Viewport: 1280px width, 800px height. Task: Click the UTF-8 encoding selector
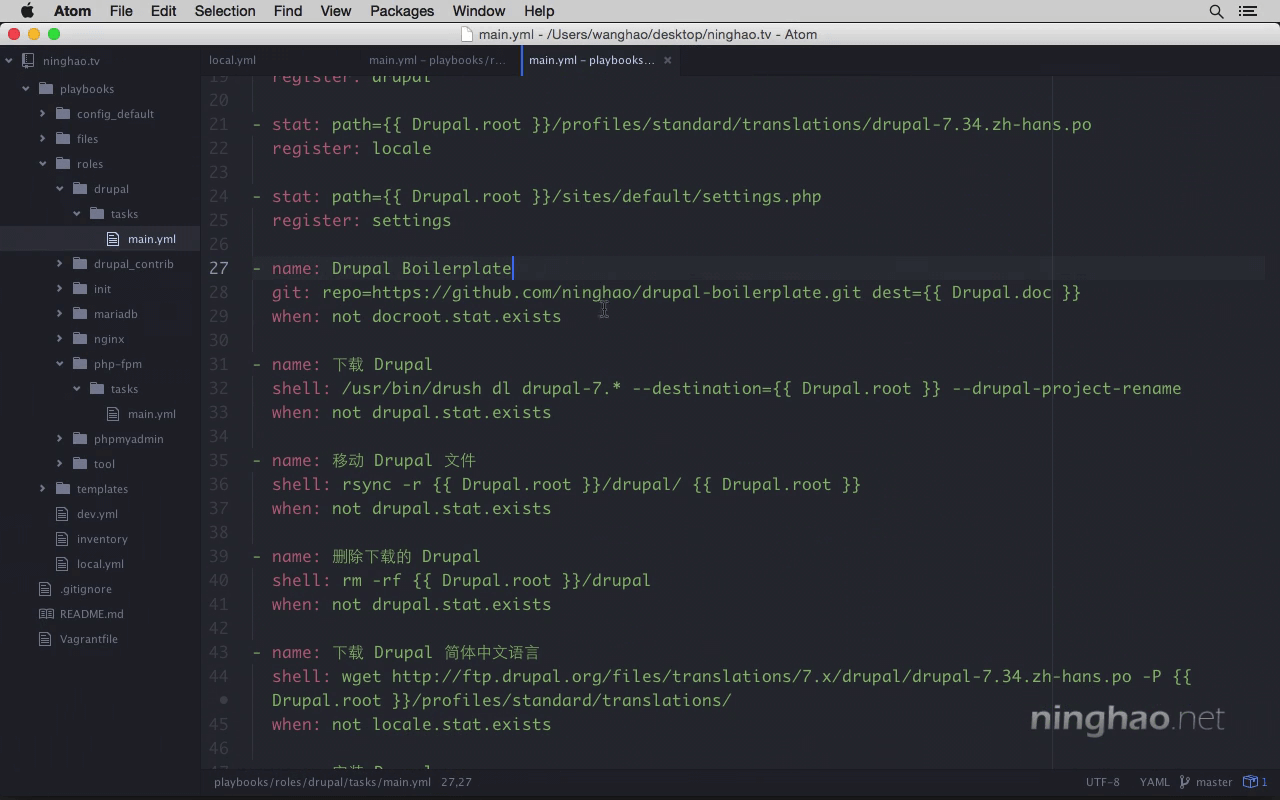1102,782
